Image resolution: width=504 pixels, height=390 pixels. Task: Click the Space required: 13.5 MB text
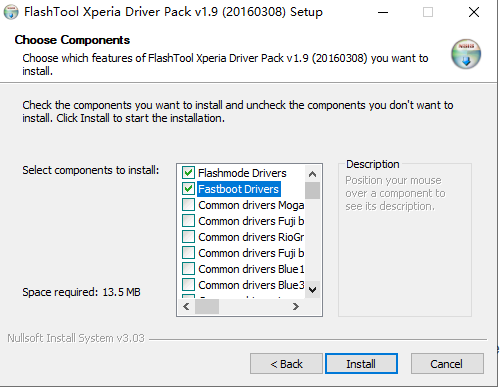pos(81,292)
